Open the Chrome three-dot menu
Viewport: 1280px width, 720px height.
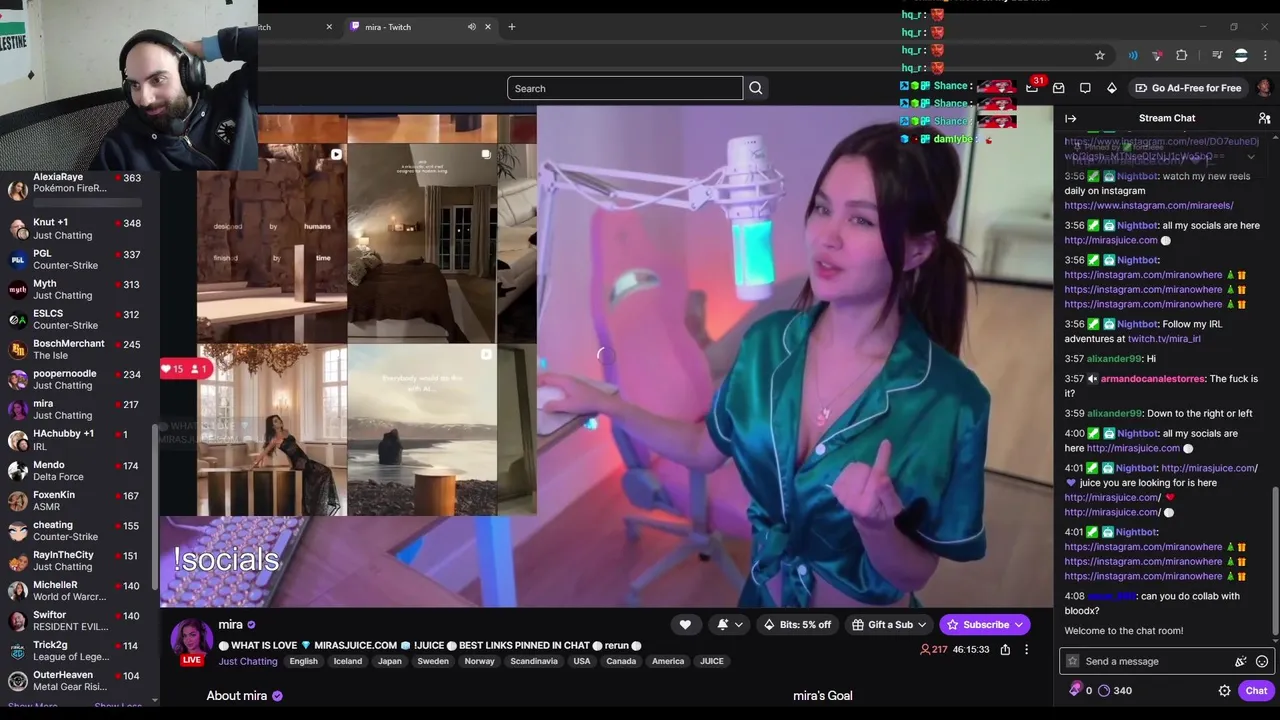click(1265, 55)
